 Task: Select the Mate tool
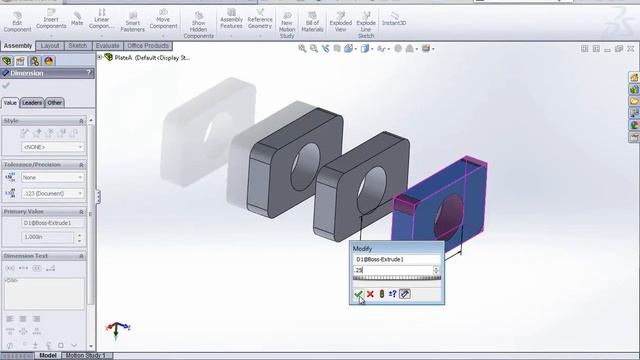coord(77,19)
